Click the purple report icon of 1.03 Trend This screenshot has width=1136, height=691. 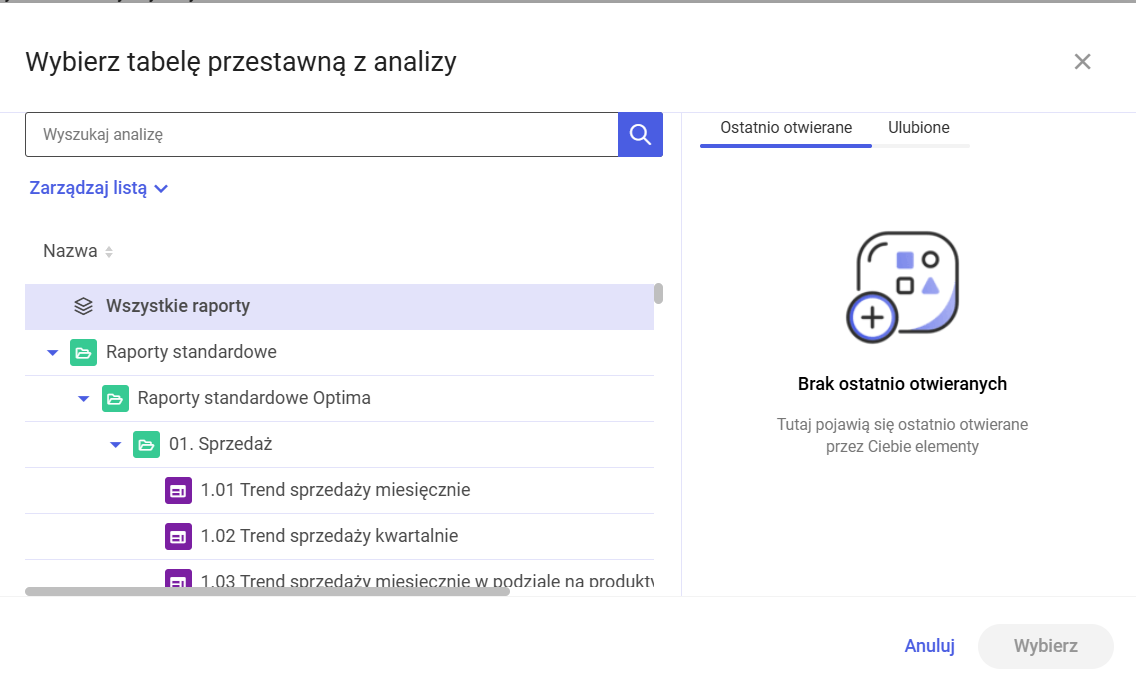point(178,579)
